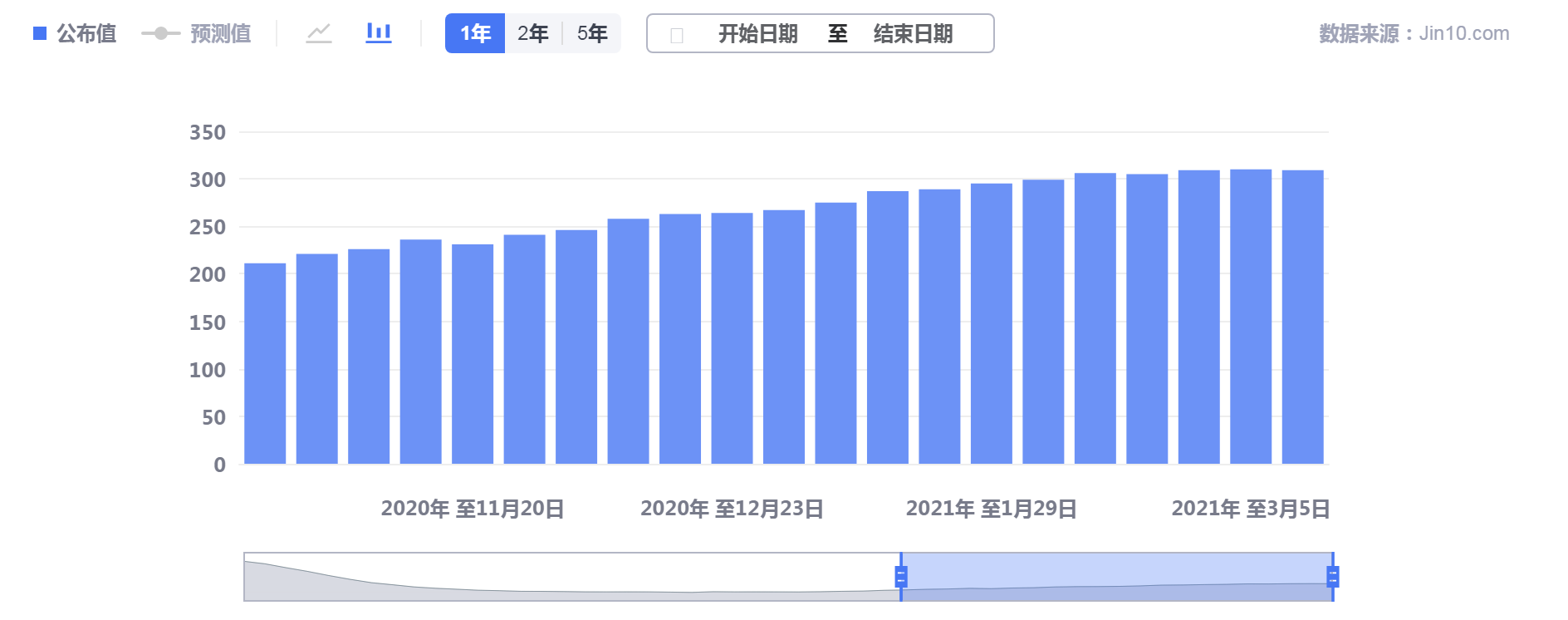Click the bar above 2021年 至1月29日 label
The width and height of the screenshot is (1568, 620).
click(x=992, y=323)
